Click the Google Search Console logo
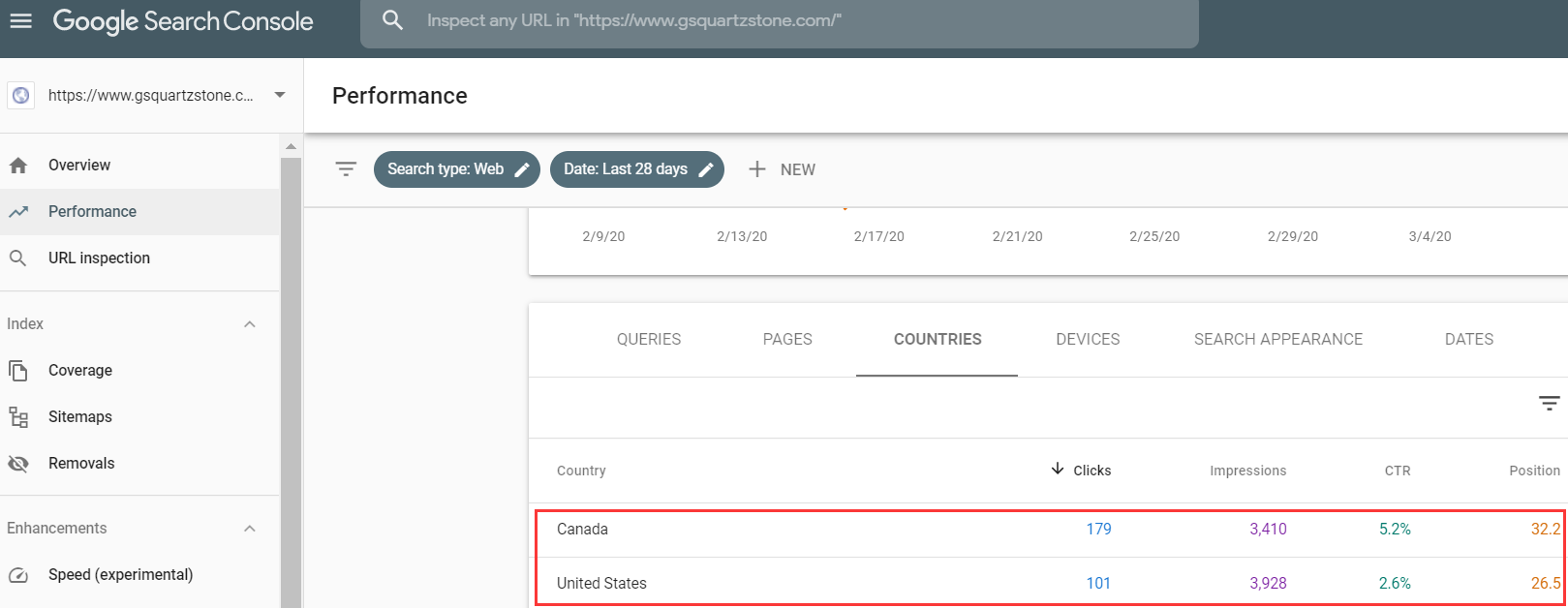Screen dimensions: 1568x608 click(183, 21)
